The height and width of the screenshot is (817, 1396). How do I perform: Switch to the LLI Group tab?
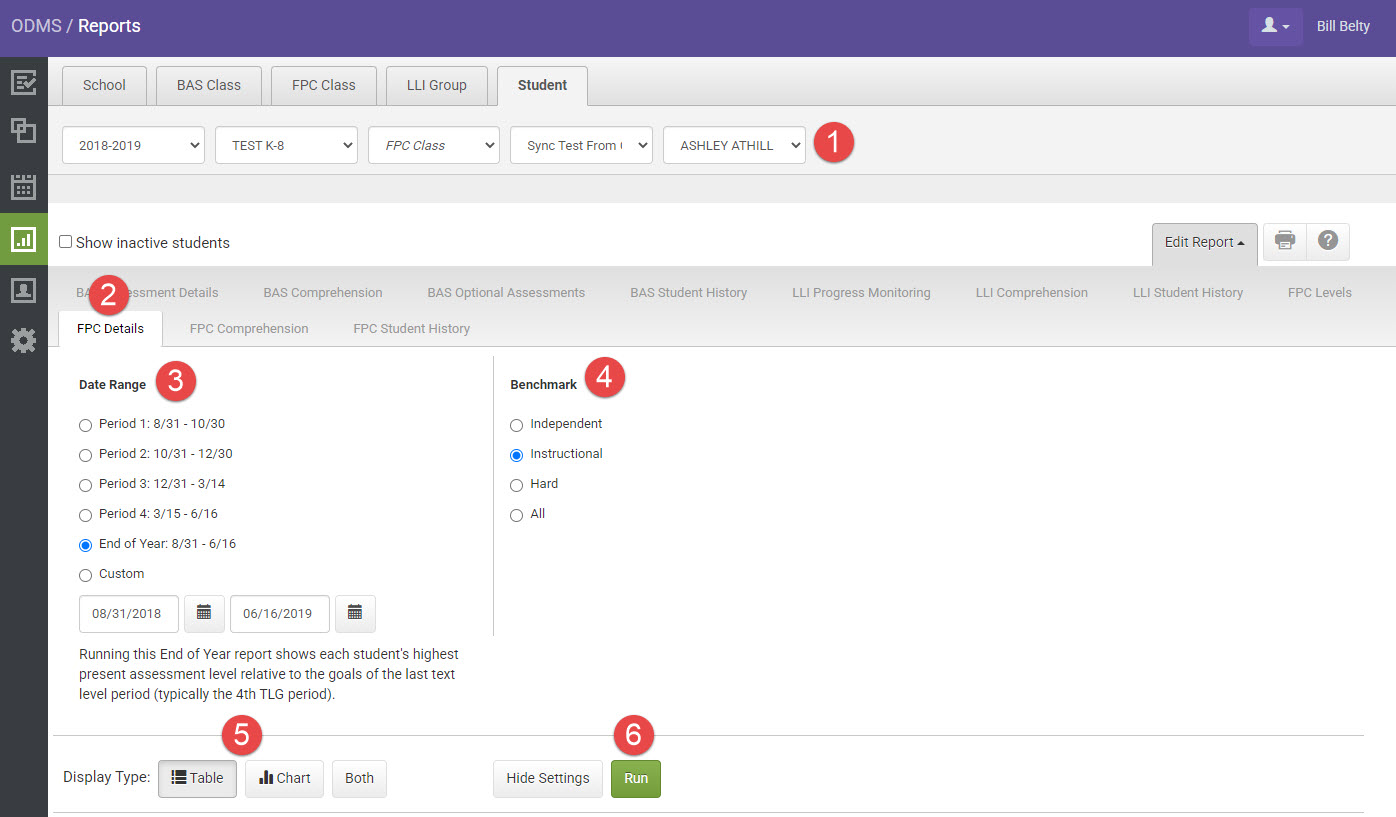(x=436, y=85)
